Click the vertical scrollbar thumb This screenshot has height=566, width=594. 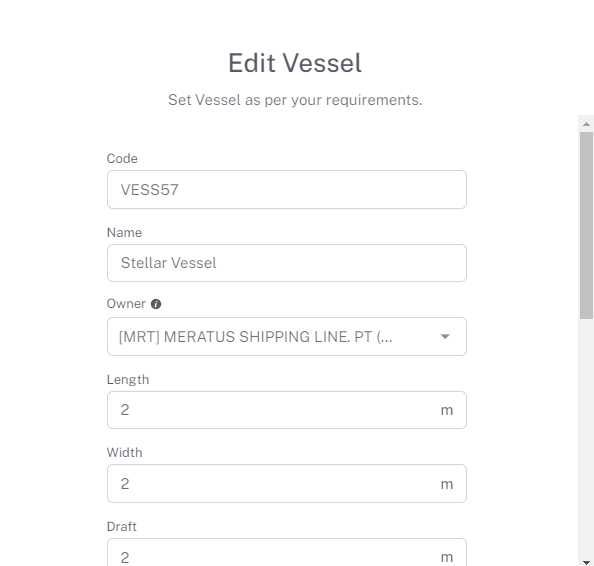586,225
